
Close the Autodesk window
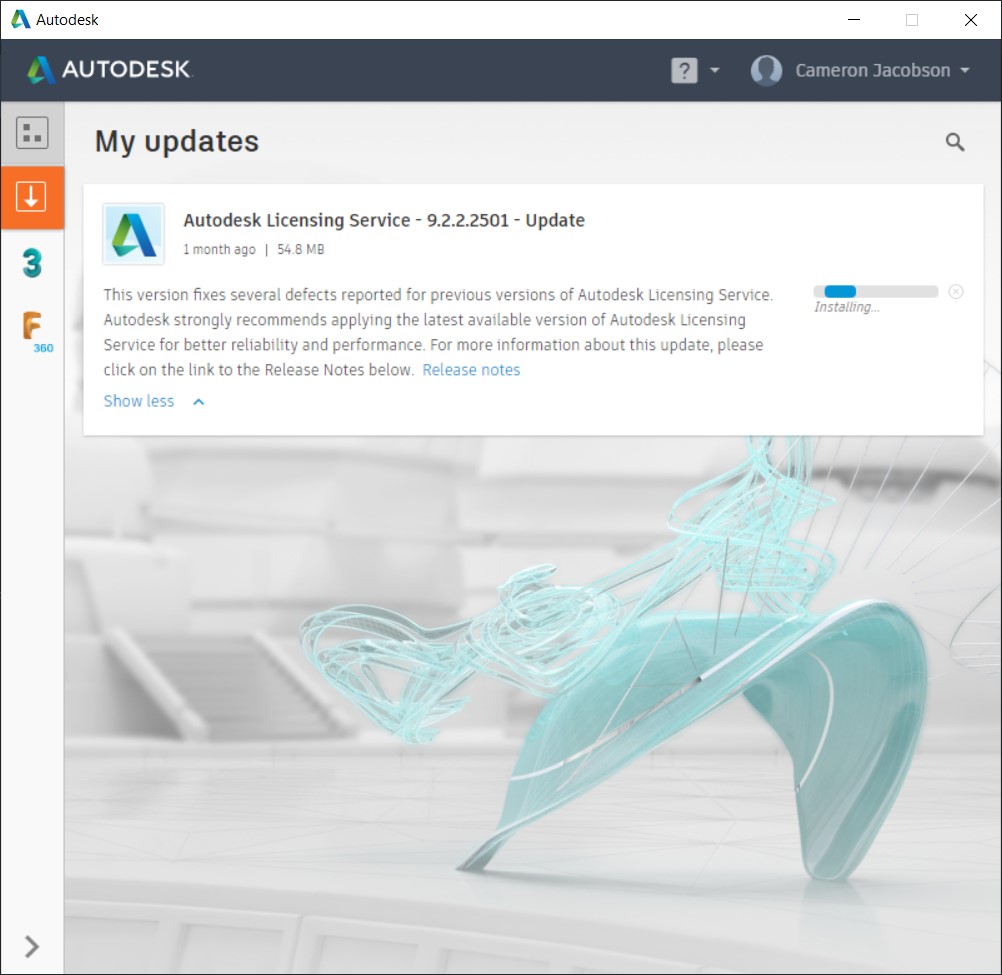click(x=971, y=20)
